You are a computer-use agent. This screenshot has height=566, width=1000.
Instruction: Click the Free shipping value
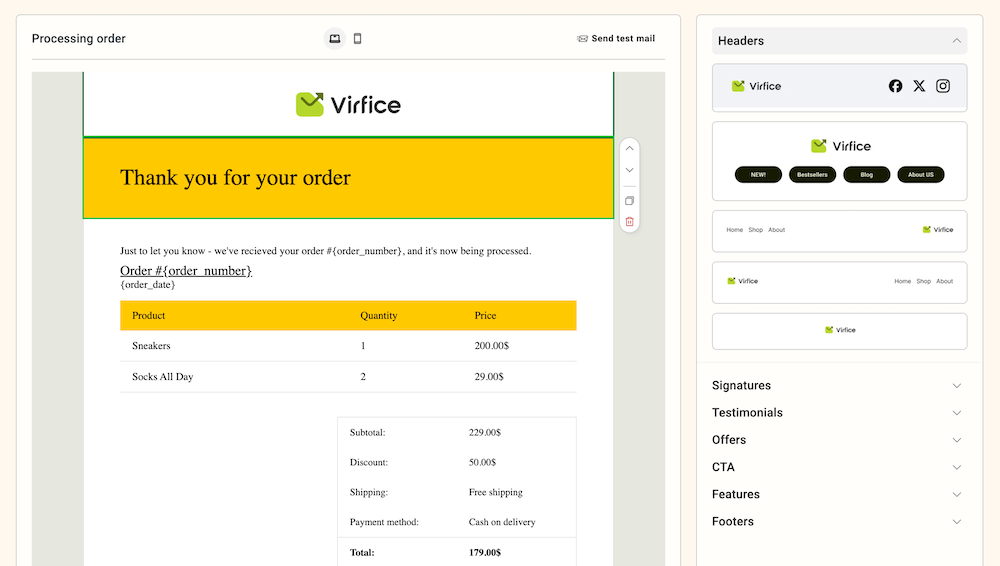[x=496, y=493]
